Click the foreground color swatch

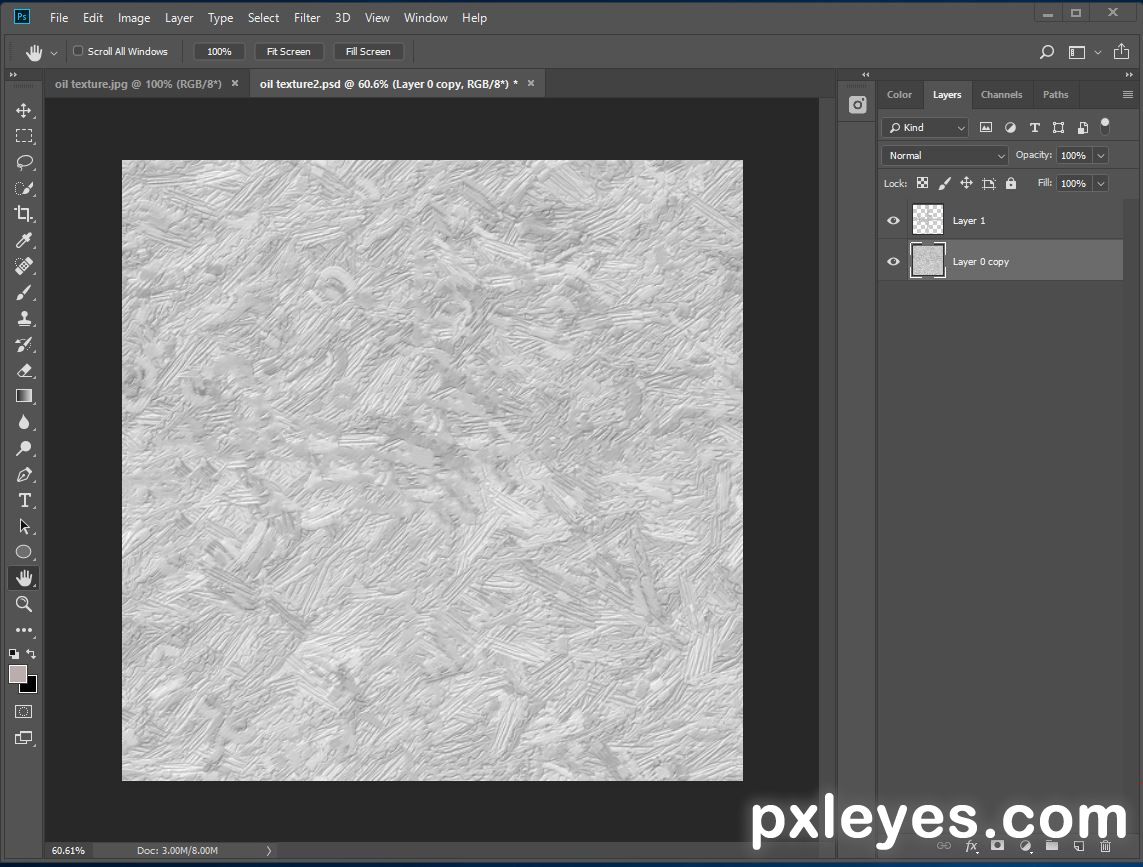17,674
